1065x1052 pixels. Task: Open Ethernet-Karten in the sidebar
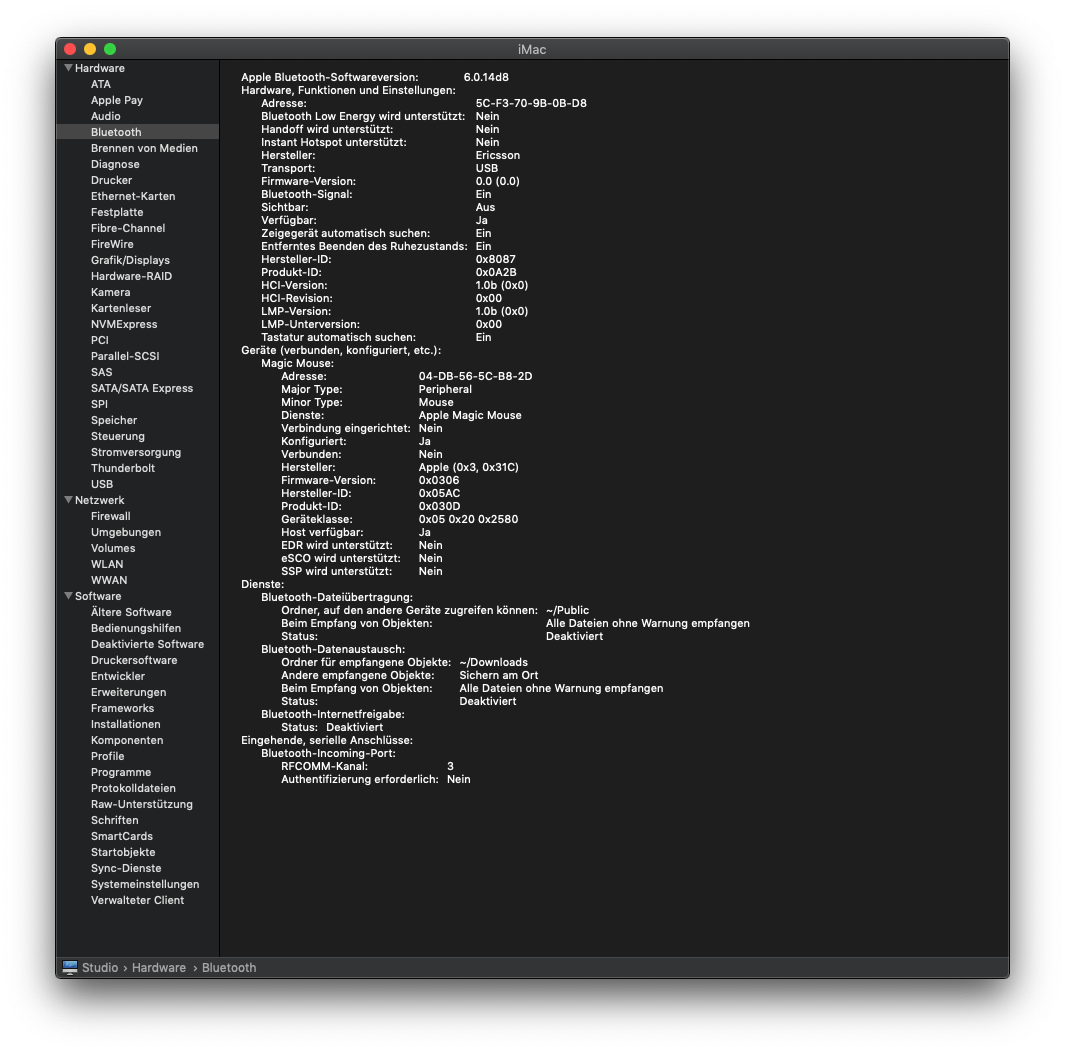pyautogui.click(x=133, y=196)
